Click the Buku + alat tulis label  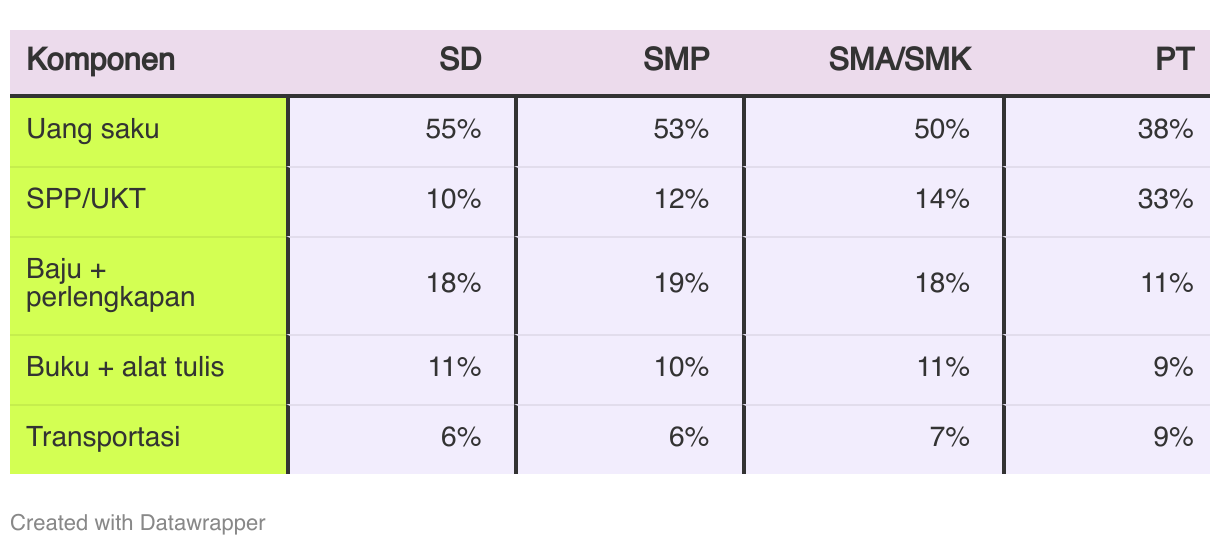pos(125,367)
